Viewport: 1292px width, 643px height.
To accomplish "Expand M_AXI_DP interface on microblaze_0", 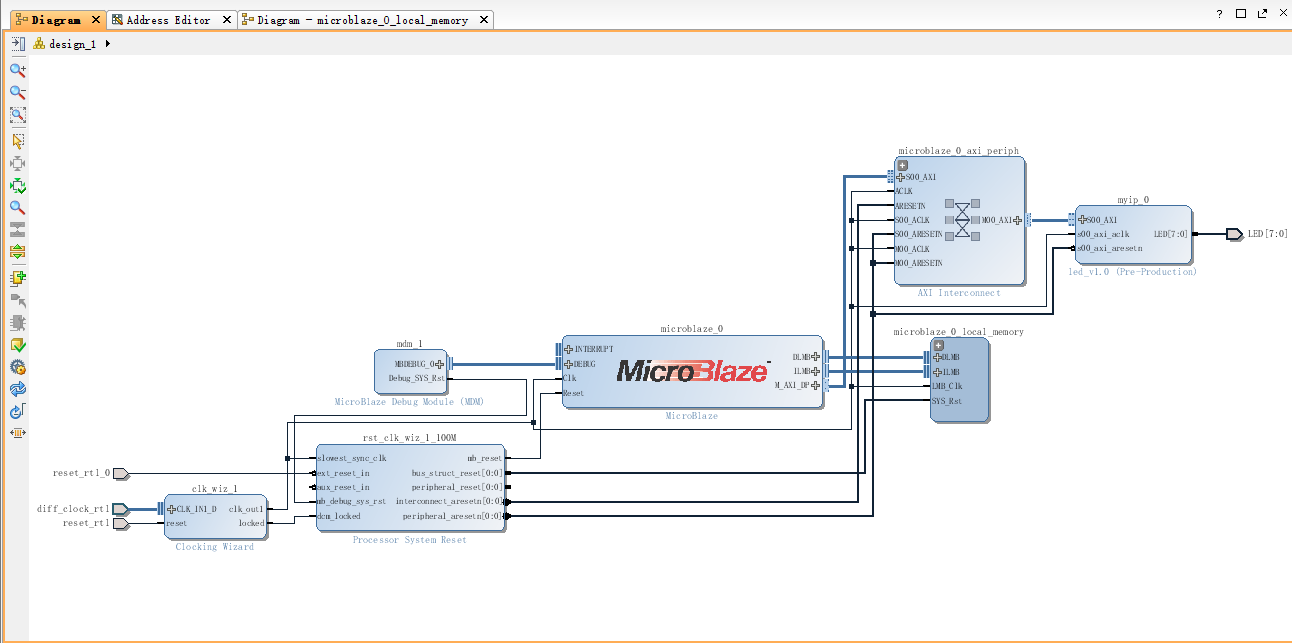I will pyautogui.click(x=816, y=385).
